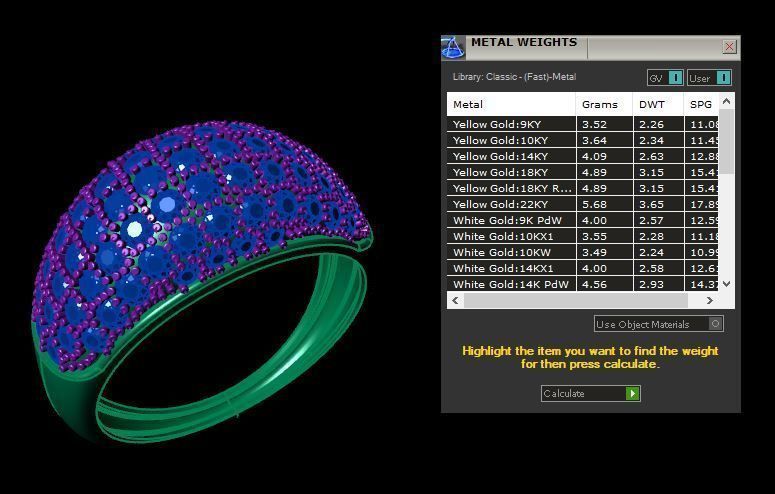775x494 pixels.
Task: Click the Calculate button
Action: point(591,393)
